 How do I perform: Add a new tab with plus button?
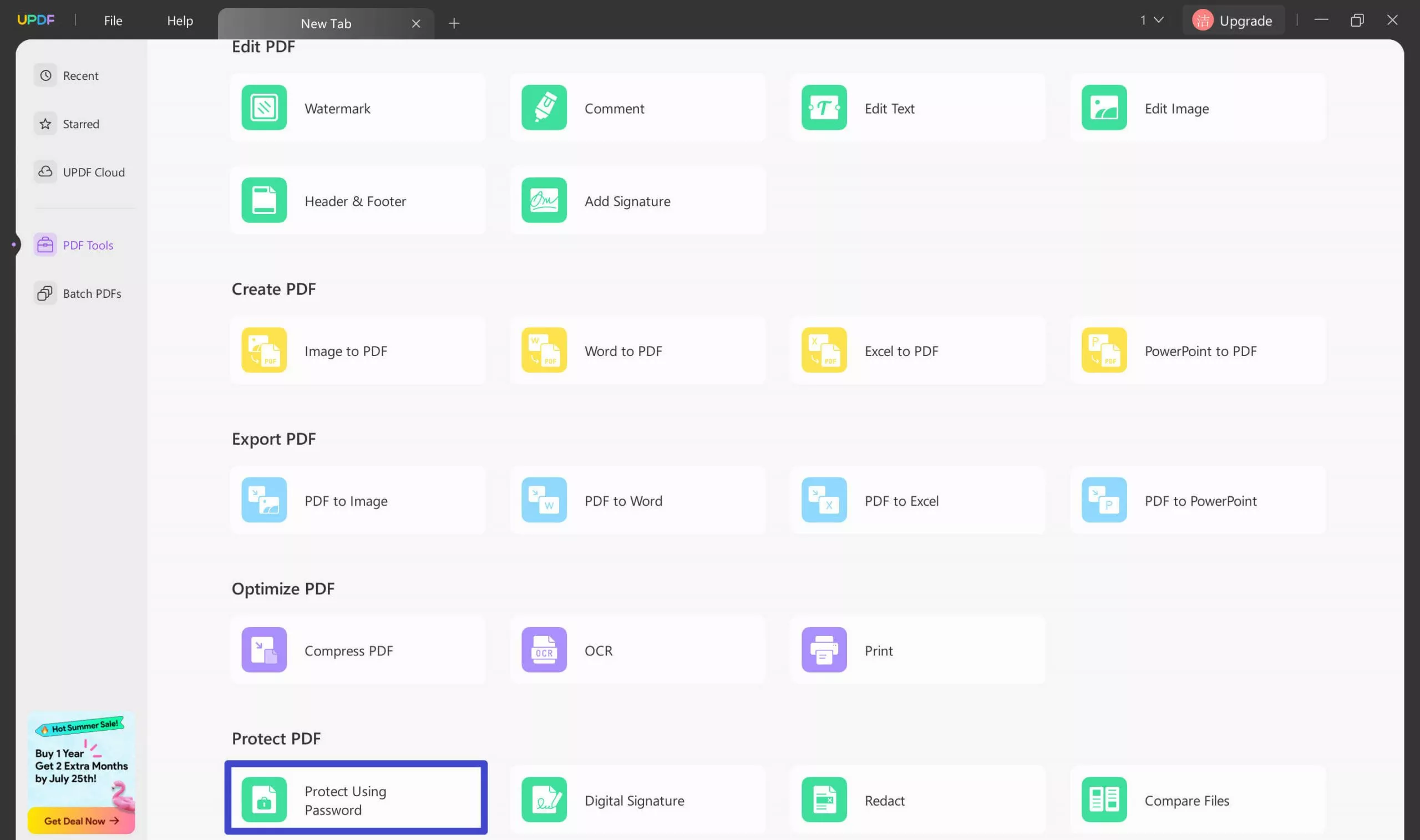(x=454, y=23)
